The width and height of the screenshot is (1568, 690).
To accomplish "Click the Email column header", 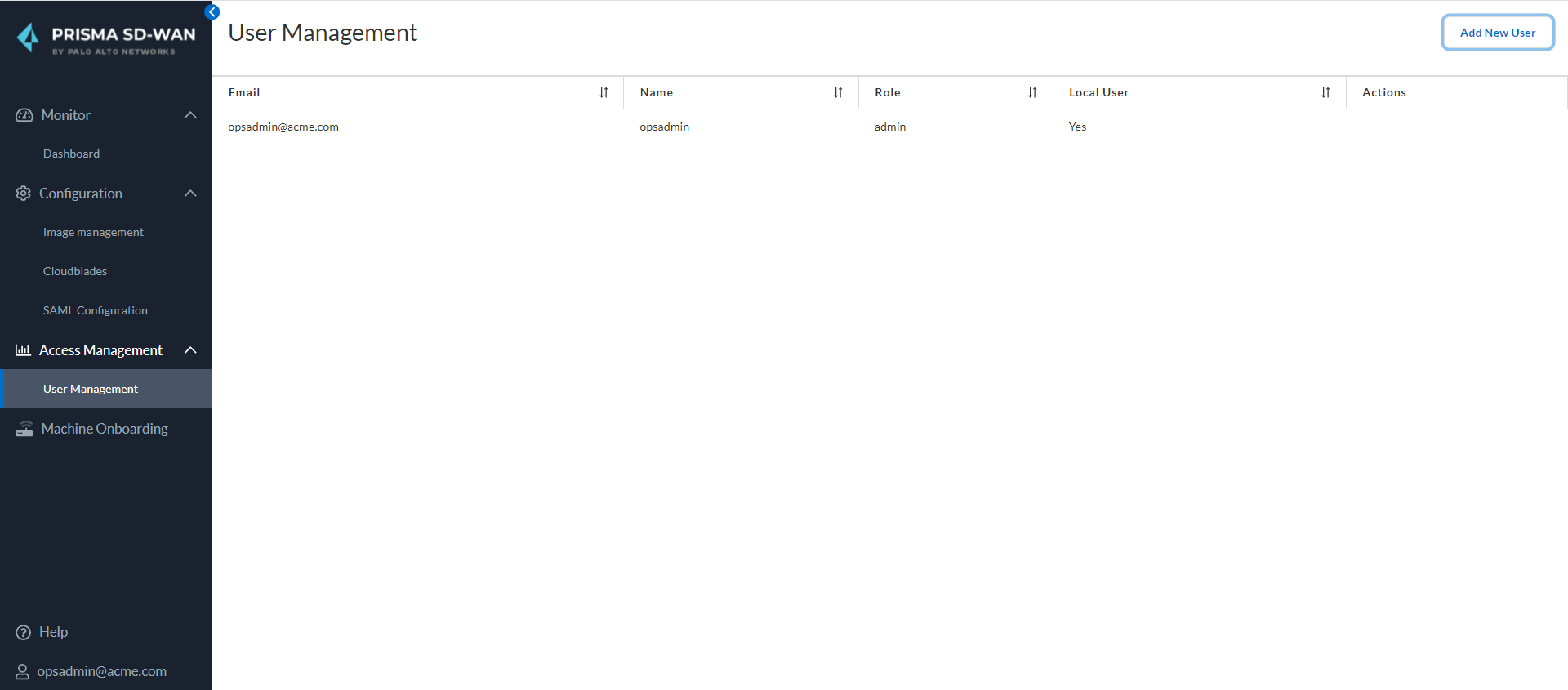I will tap(244, 92).
